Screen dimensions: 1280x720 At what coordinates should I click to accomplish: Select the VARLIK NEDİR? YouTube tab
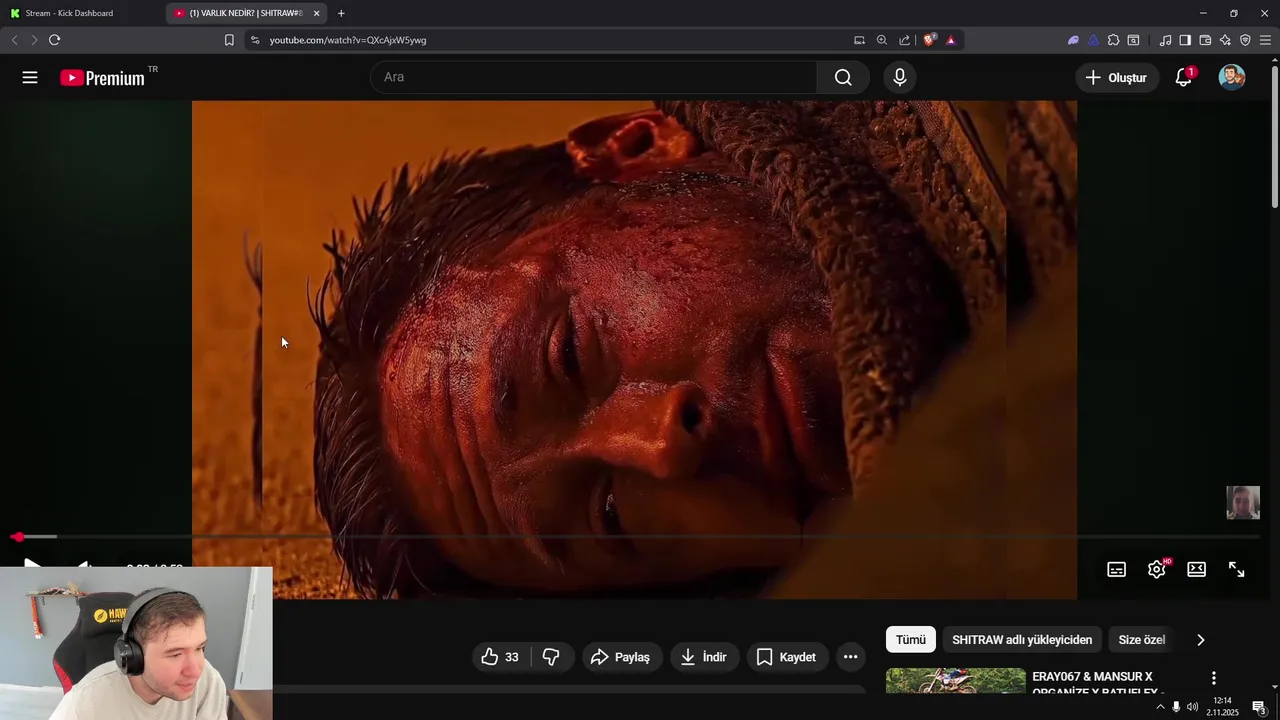click(240, 13)
